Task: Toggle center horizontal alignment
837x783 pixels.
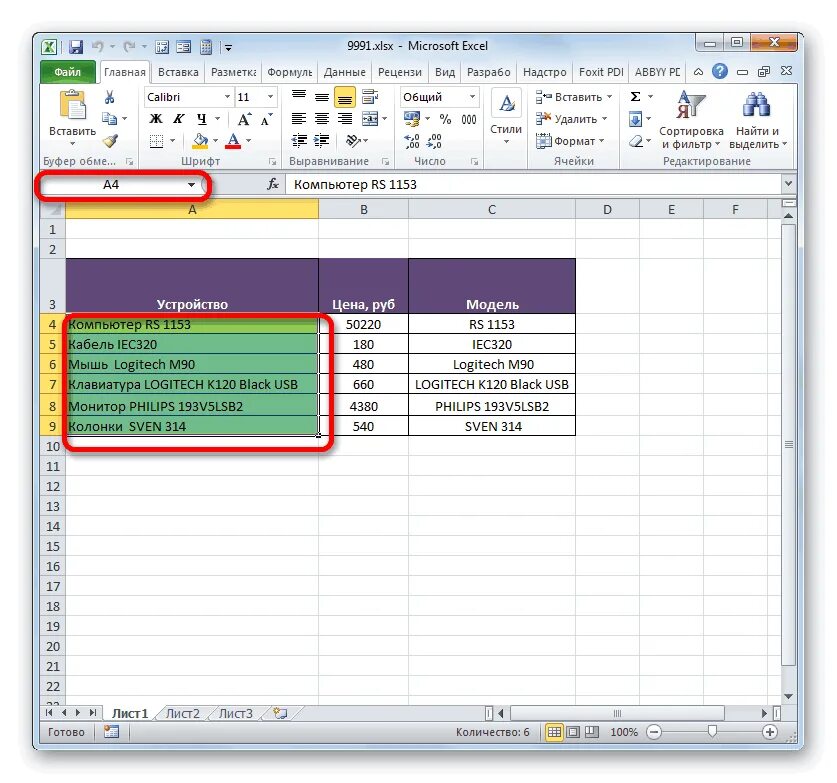Action: (x=321, y=118)
